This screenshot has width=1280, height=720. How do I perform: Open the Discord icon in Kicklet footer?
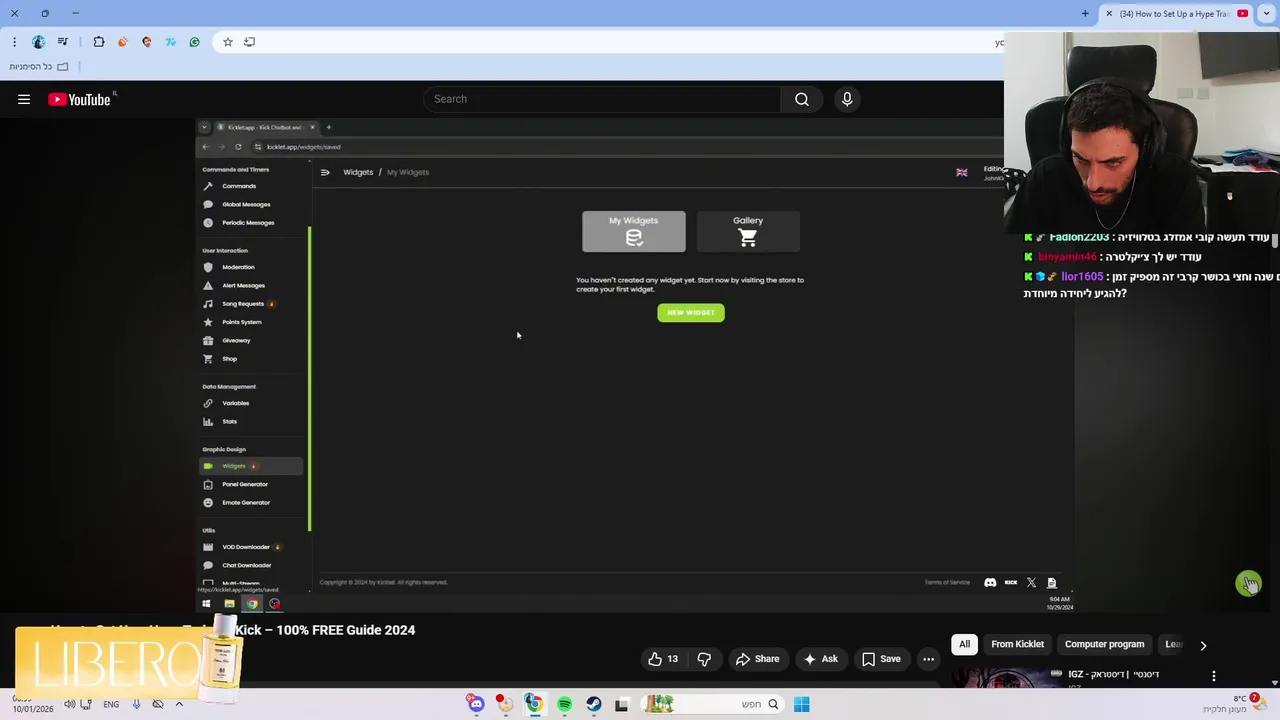pyautogui.click(x=990, y=582)
